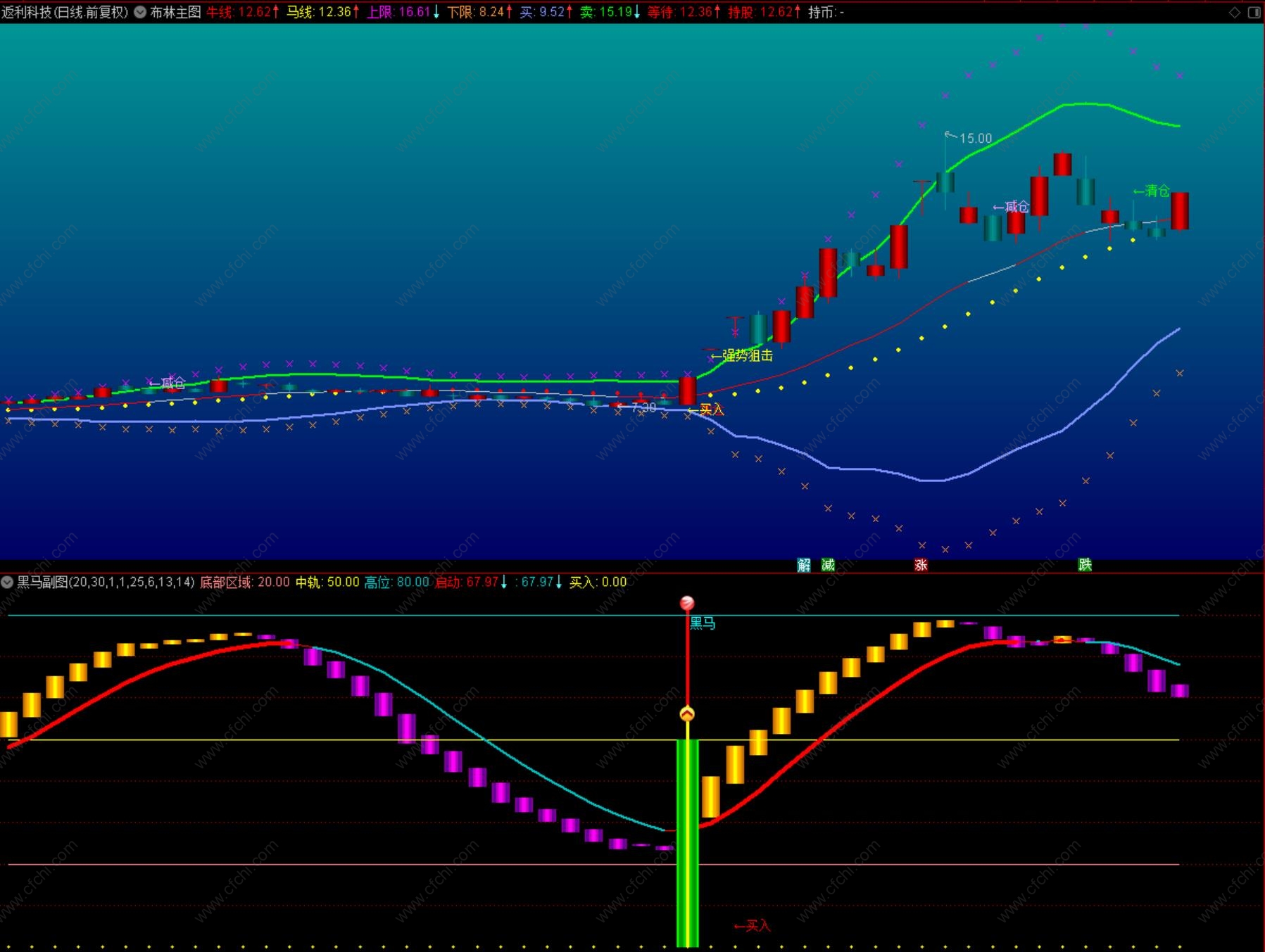
Task: Click the 黑马 label in sub-chart
Action: click(702, 623)
